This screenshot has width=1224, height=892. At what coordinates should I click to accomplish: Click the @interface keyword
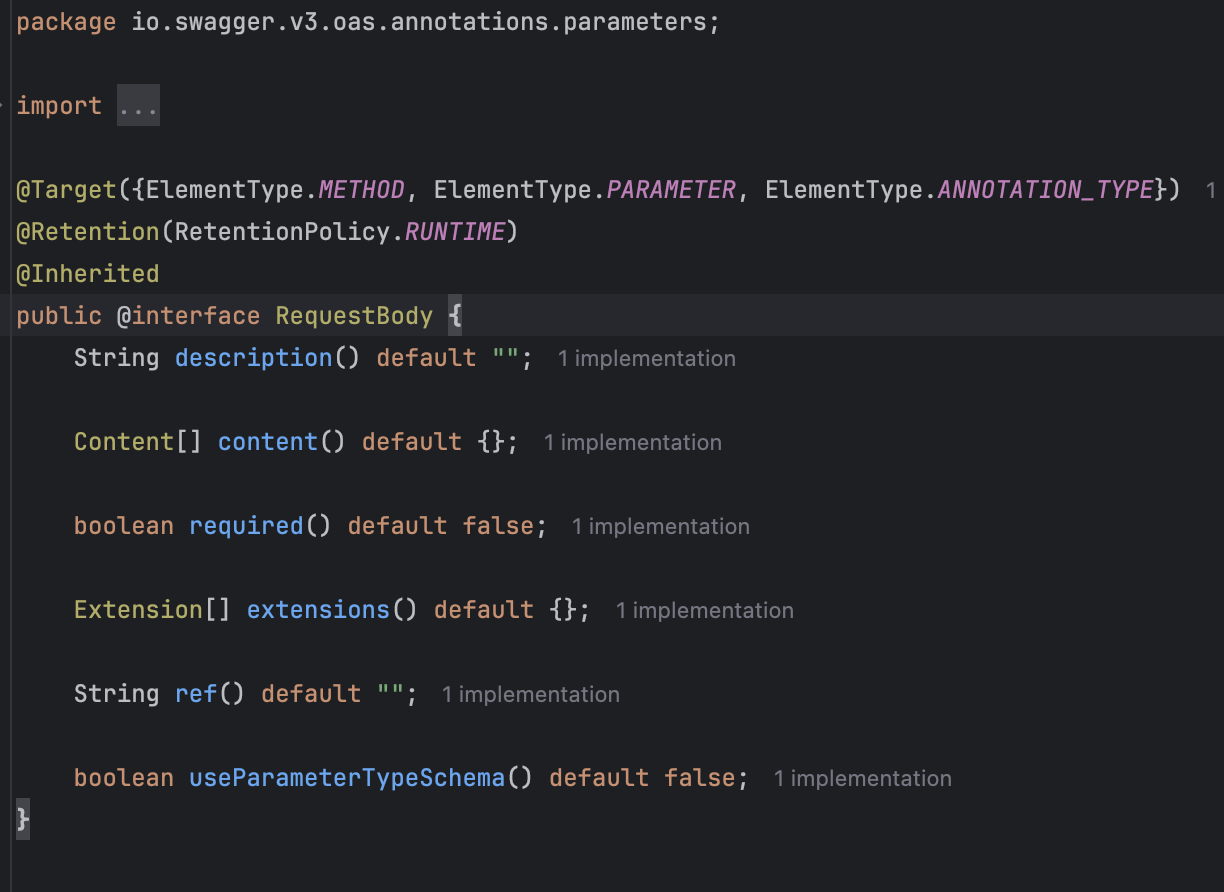click(189, 316)
